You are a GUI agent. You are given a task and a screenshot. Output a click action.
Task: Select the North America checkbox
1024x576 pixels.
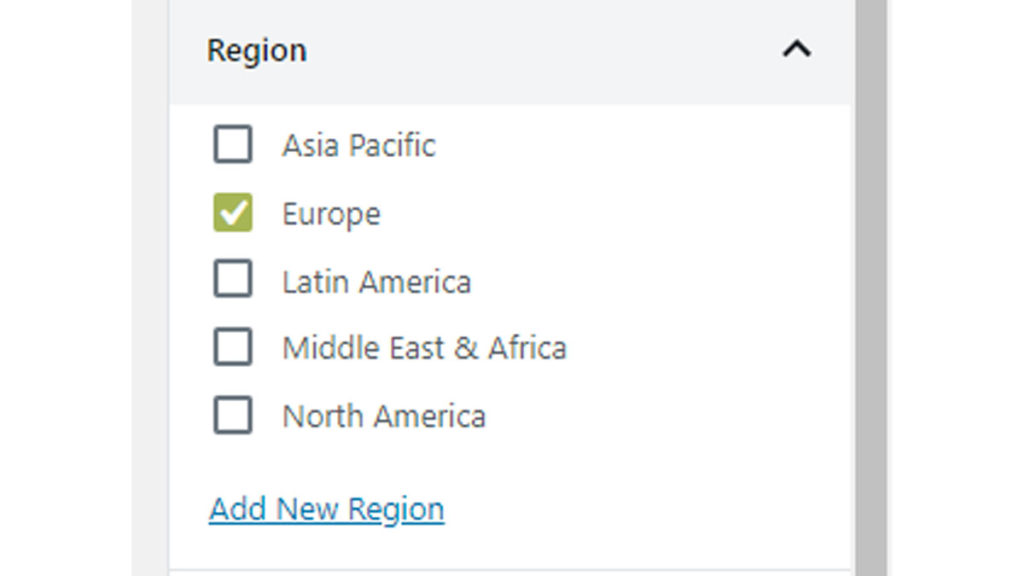click(233, 415)
